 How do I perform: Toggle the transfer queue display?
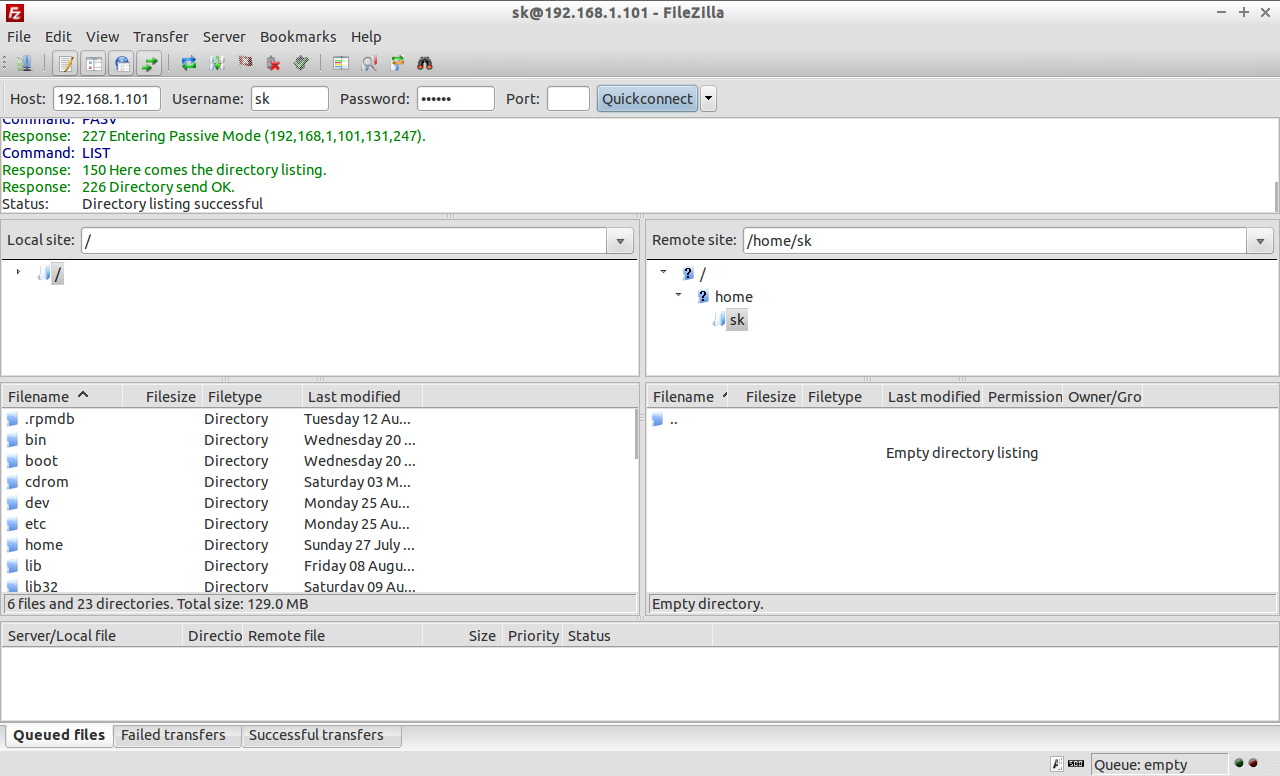pyautogui.click(x=150, y=63)
